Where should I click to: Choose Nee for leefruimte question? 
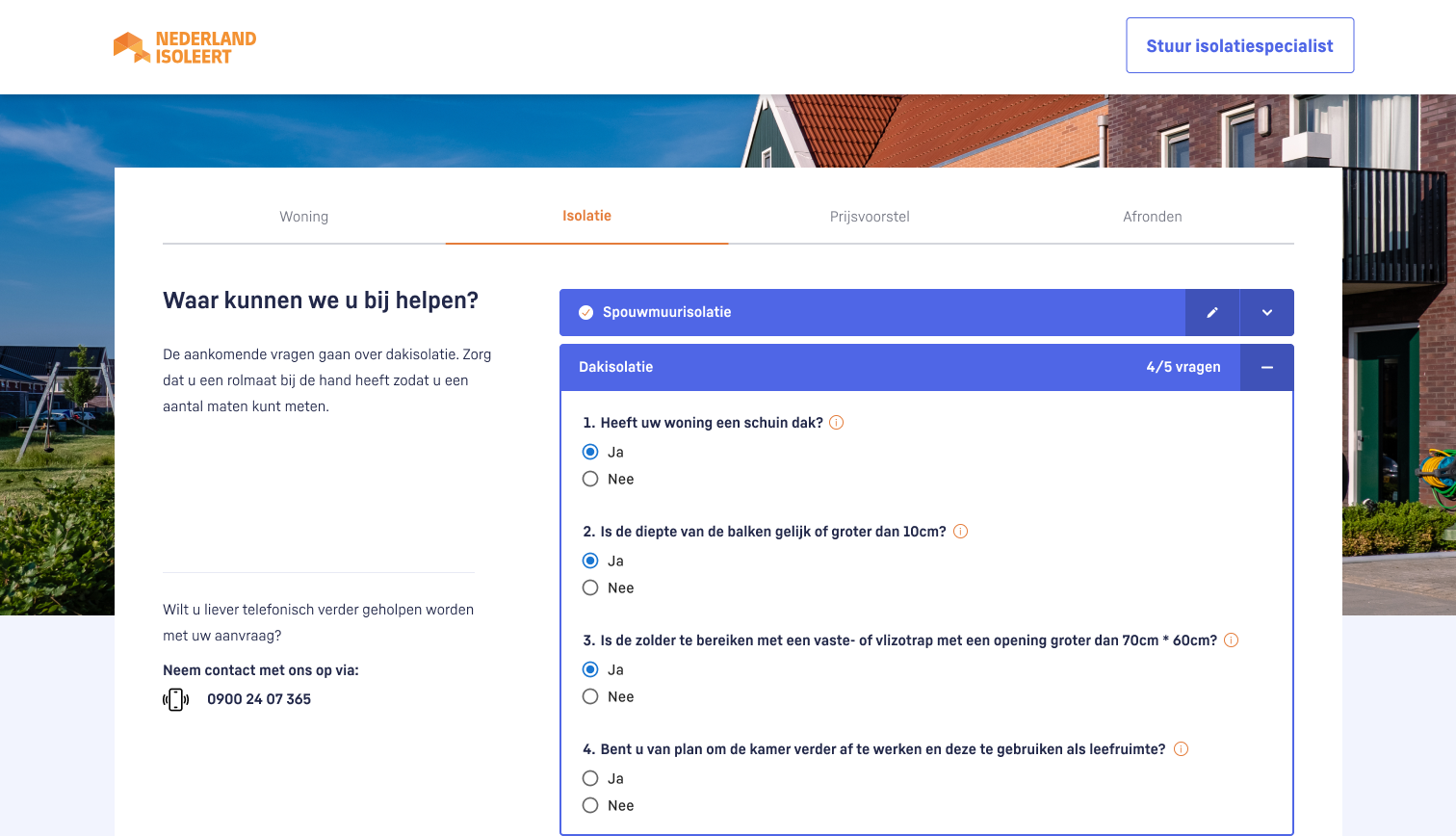pyautogui.click(x=590, y=805)
